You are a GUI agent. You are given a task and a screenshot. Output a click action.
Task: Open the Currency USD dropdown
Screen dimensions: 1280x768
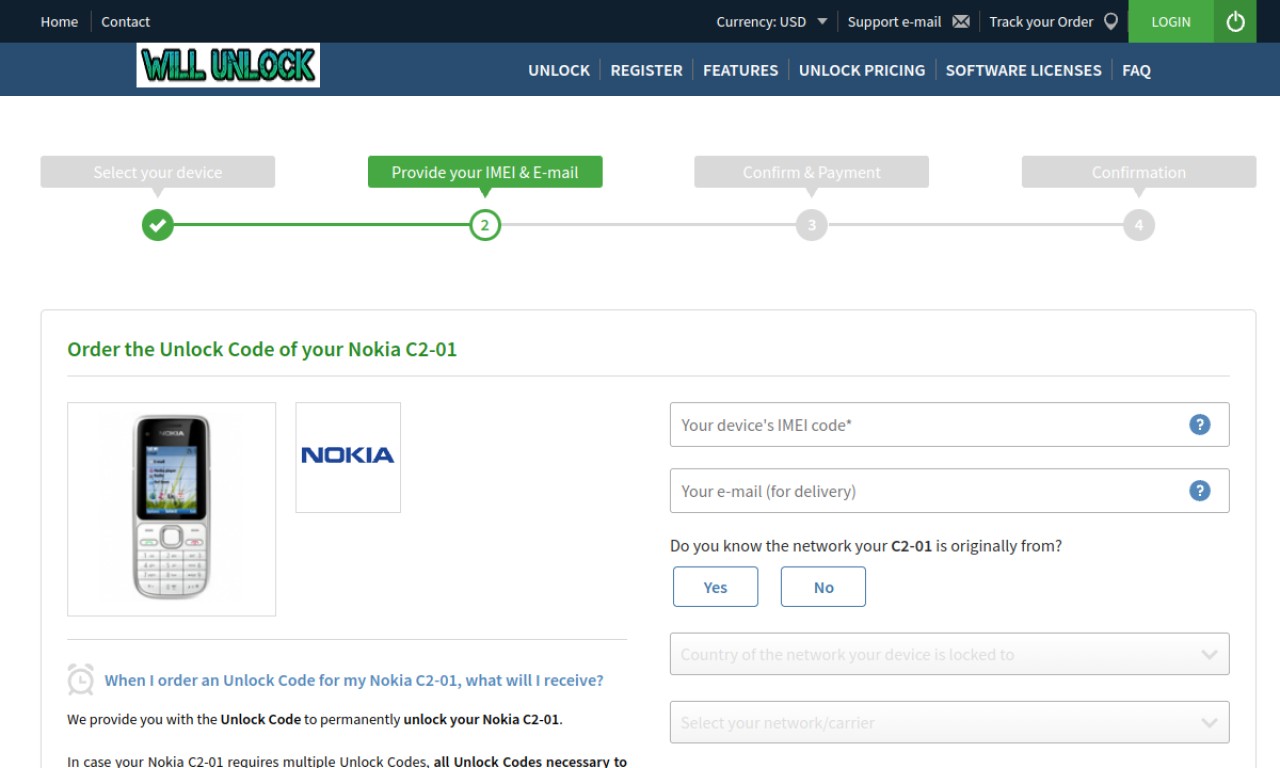coord(771,21)
